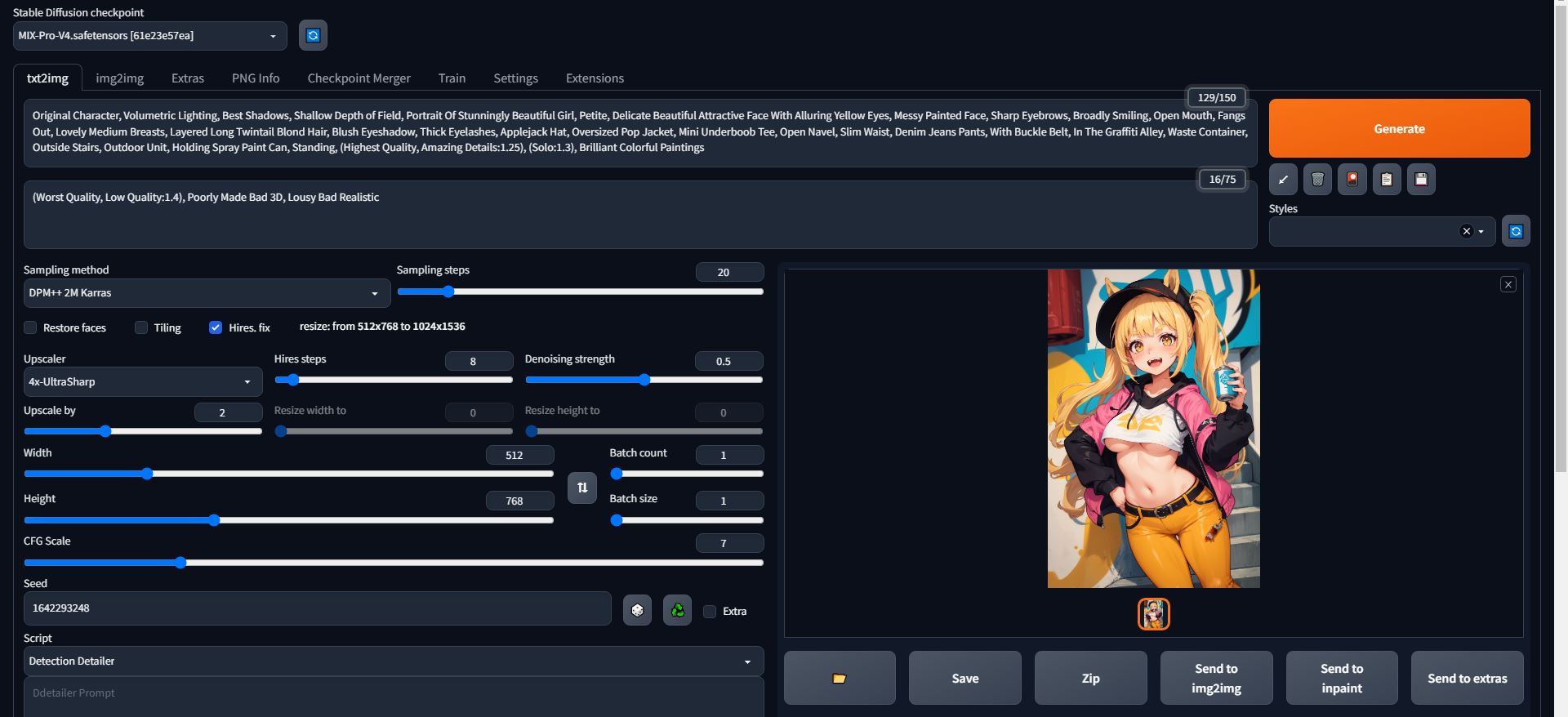This screenshot has width=1568, height=717.
Task: Open the Detection Detailer script dropdown
Action: [x=393, y=661]
